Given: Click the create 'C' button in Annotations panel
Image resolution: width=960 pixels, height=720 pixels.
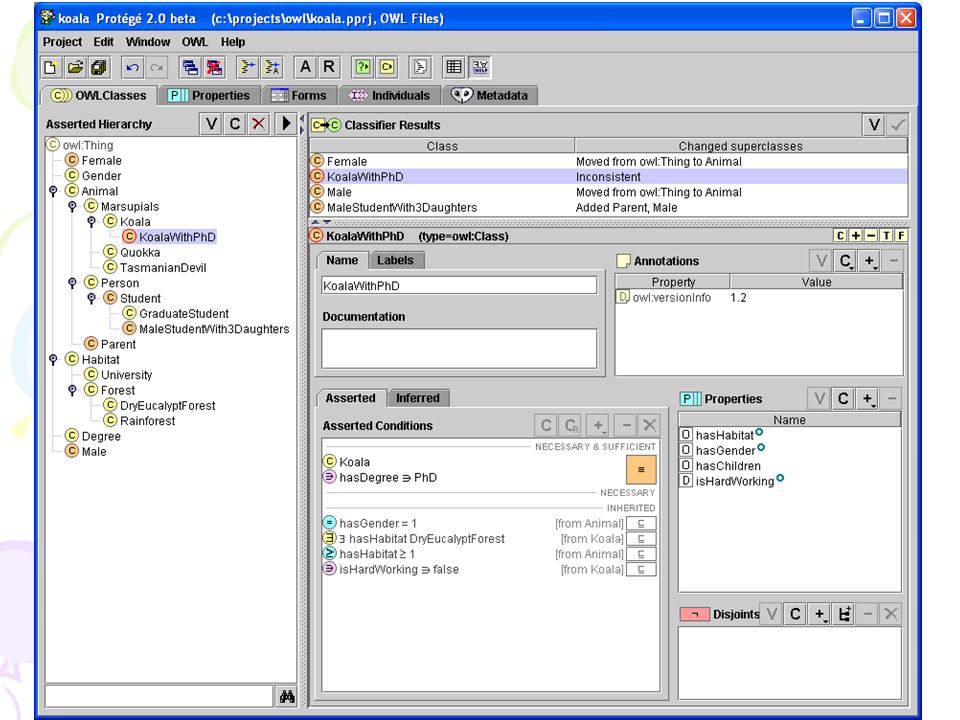Looking at the screenshot, I should pos(846,261).
